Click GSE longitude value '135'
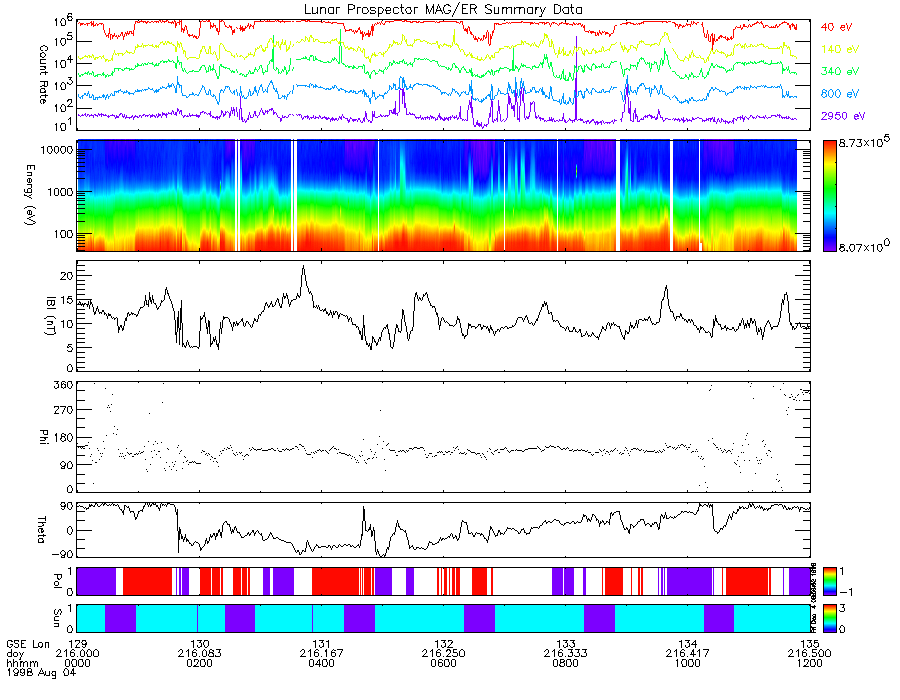The image size is (900, 700). click(809, 644)
